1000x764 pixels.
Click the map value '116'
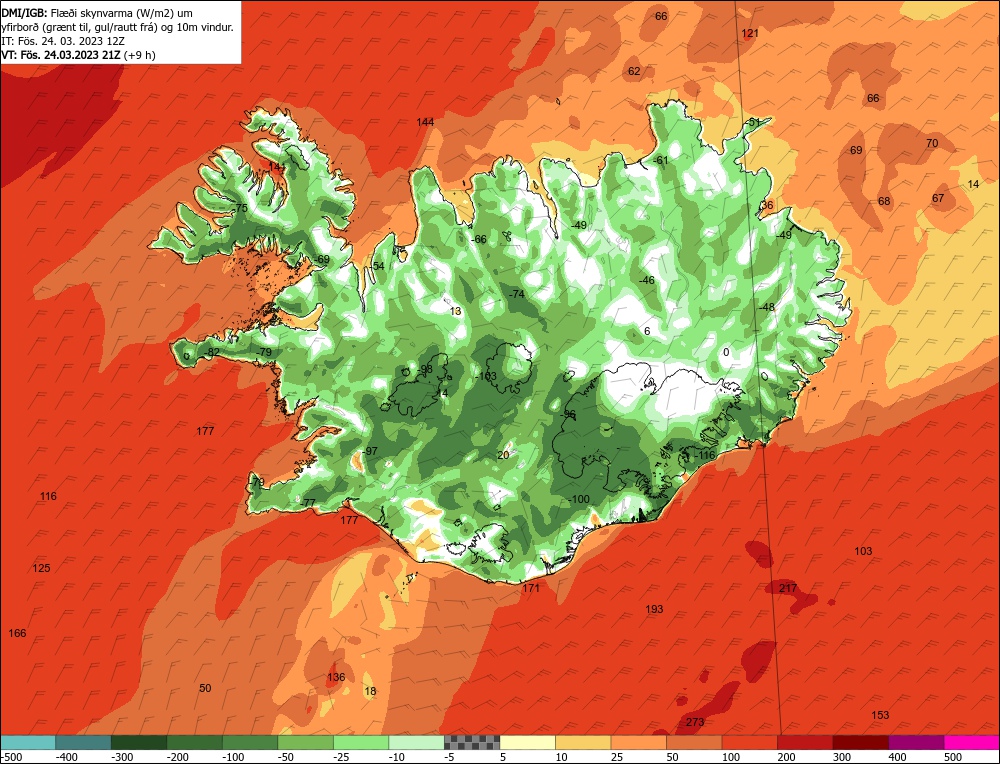click(48, 497)
